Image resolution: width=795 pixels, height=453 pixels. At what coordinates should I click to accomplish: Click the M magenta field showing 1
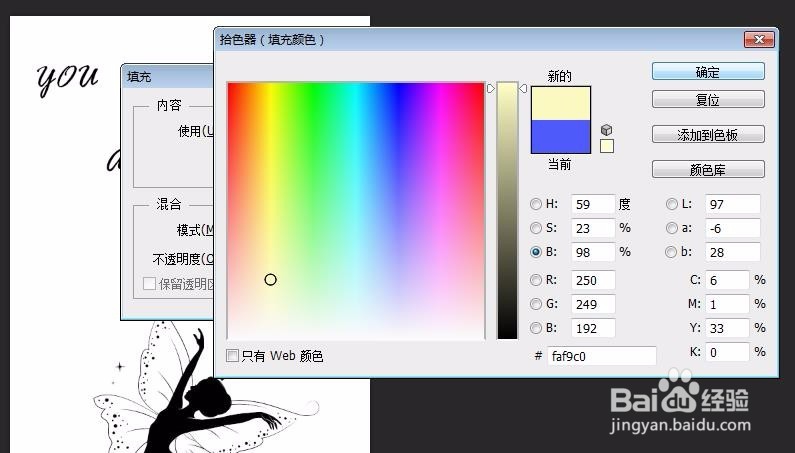pos(727,304)
